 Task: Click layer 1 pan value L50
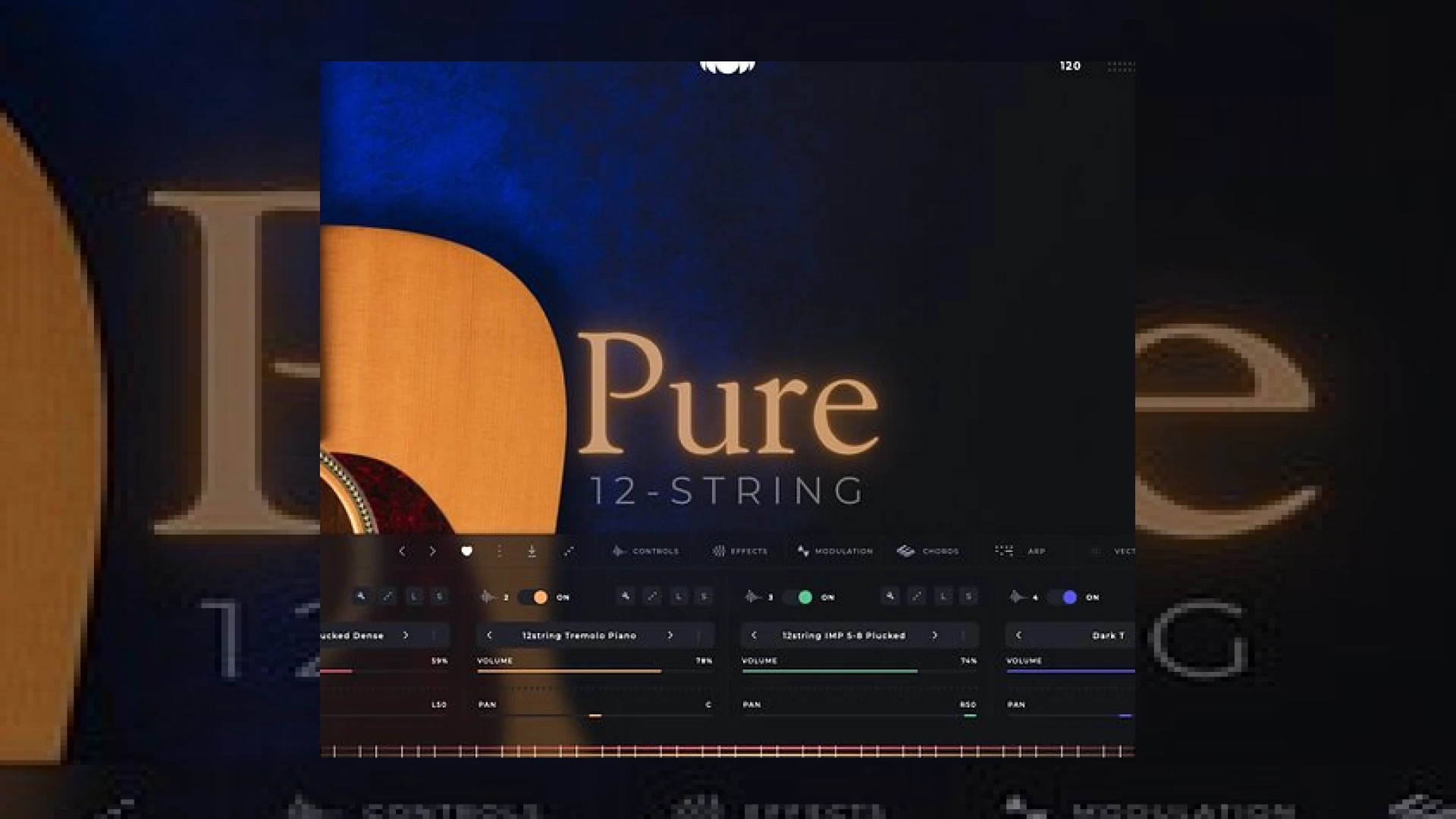[x=439, y=704]
